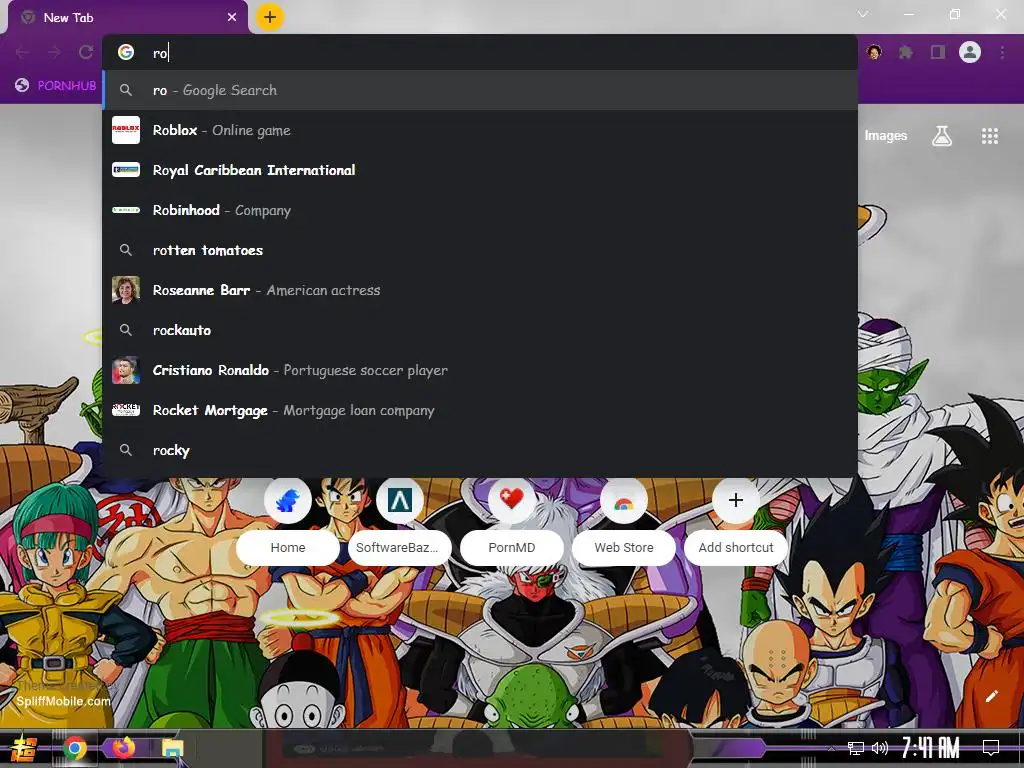This screenshot has height=768, width=1024.
Task: Open the notification center icon
Action: point(991,747)
